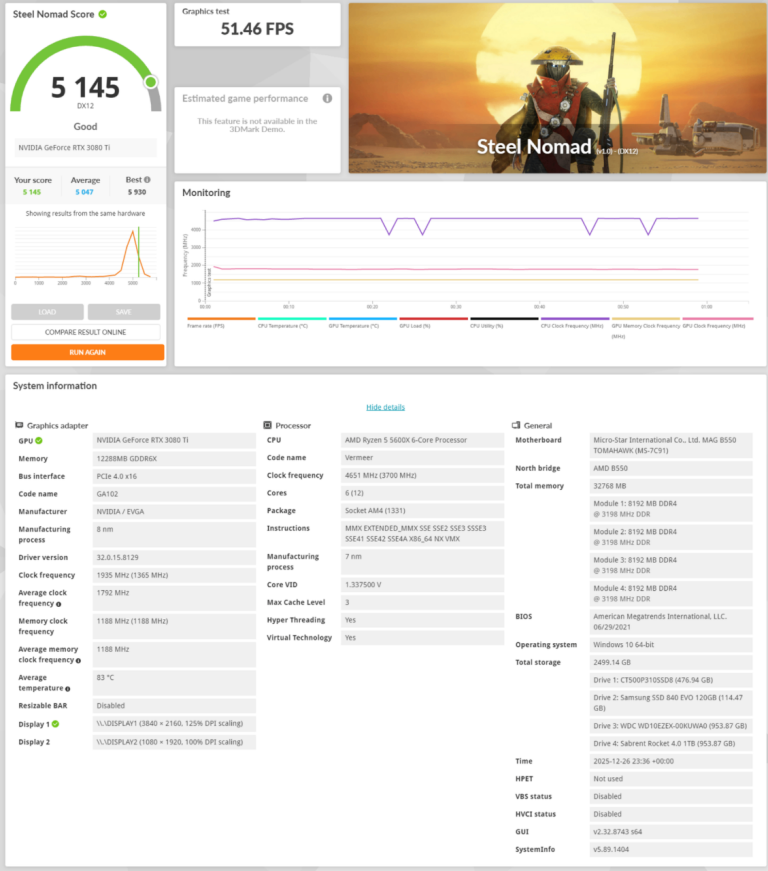Collapse system info with Hide details
This screenshot has height=871, width=768.
click(385, 407)
